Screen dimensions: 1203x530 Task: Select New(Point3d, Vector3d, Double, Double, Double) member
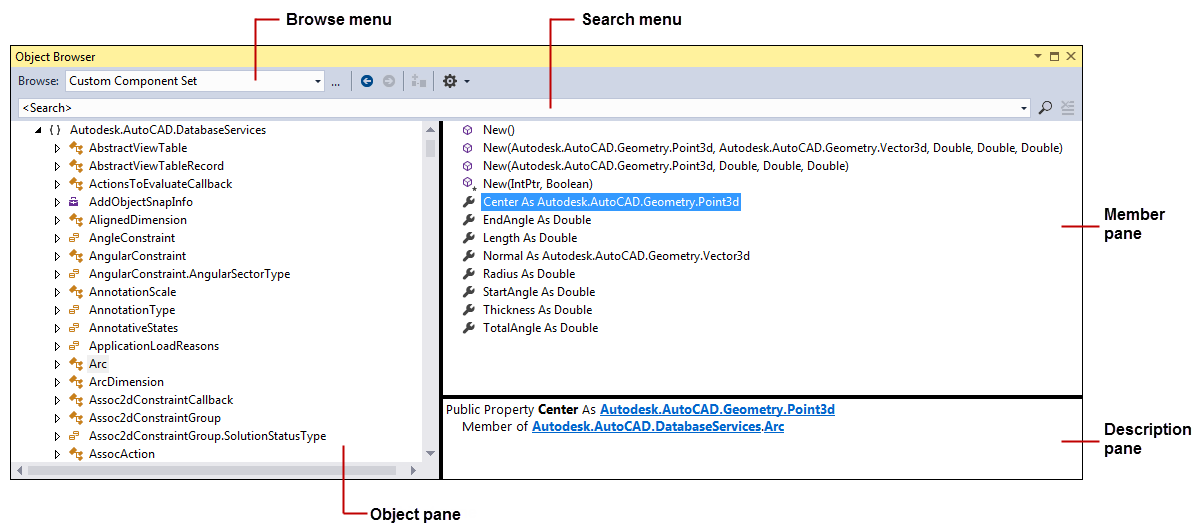(x=772, y=148)
